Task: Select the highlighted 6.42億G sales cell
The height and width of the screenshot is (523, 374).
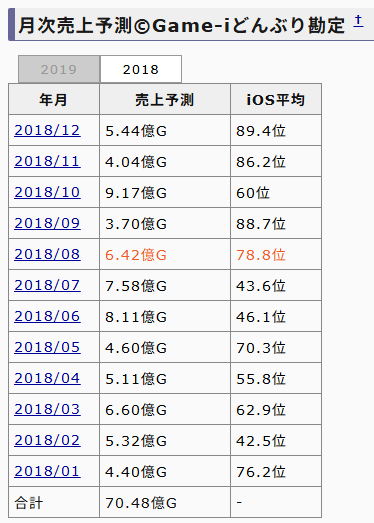Action: (x=165, y=254)
